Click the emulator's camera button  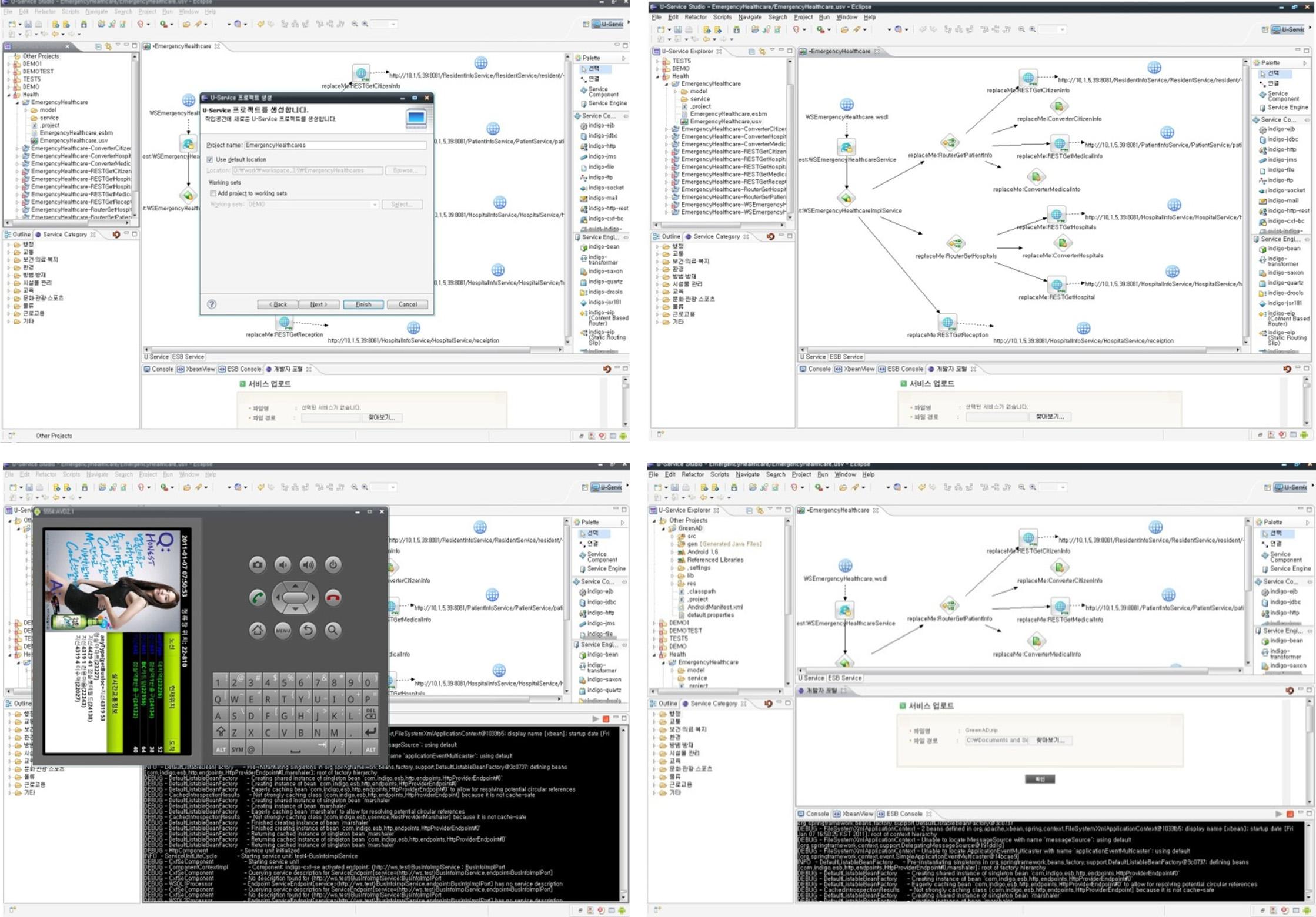click(257, 565)
